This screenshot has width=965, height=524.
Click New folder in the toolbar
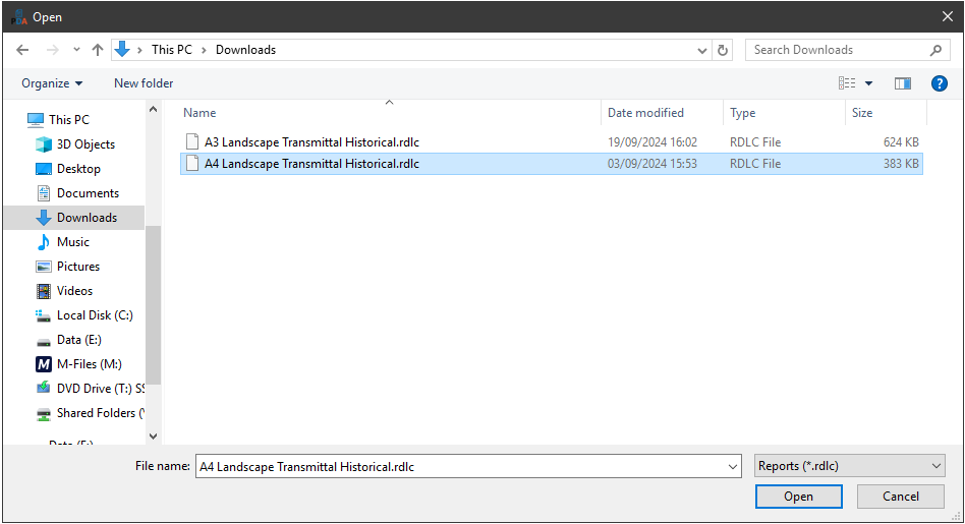pyautogui.click(x=143, y=84)
